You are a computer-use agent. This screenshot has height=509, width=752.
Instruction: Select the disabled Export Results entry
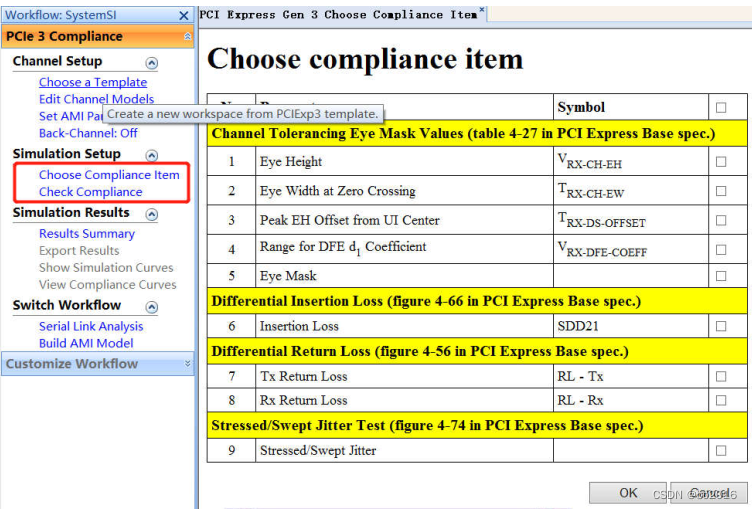coord(79,250)
